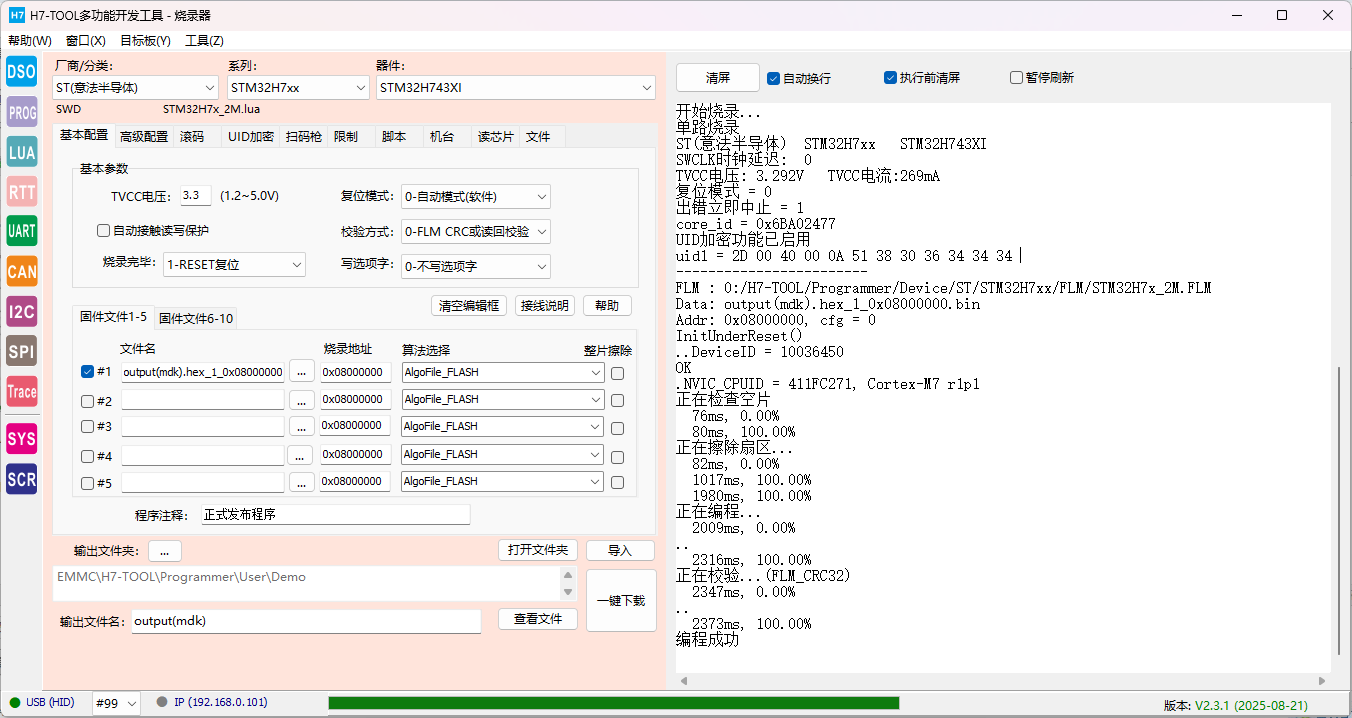Open the UART serial tool
This screenshot has width=1352, height=718.
click(x=21, y=231)
